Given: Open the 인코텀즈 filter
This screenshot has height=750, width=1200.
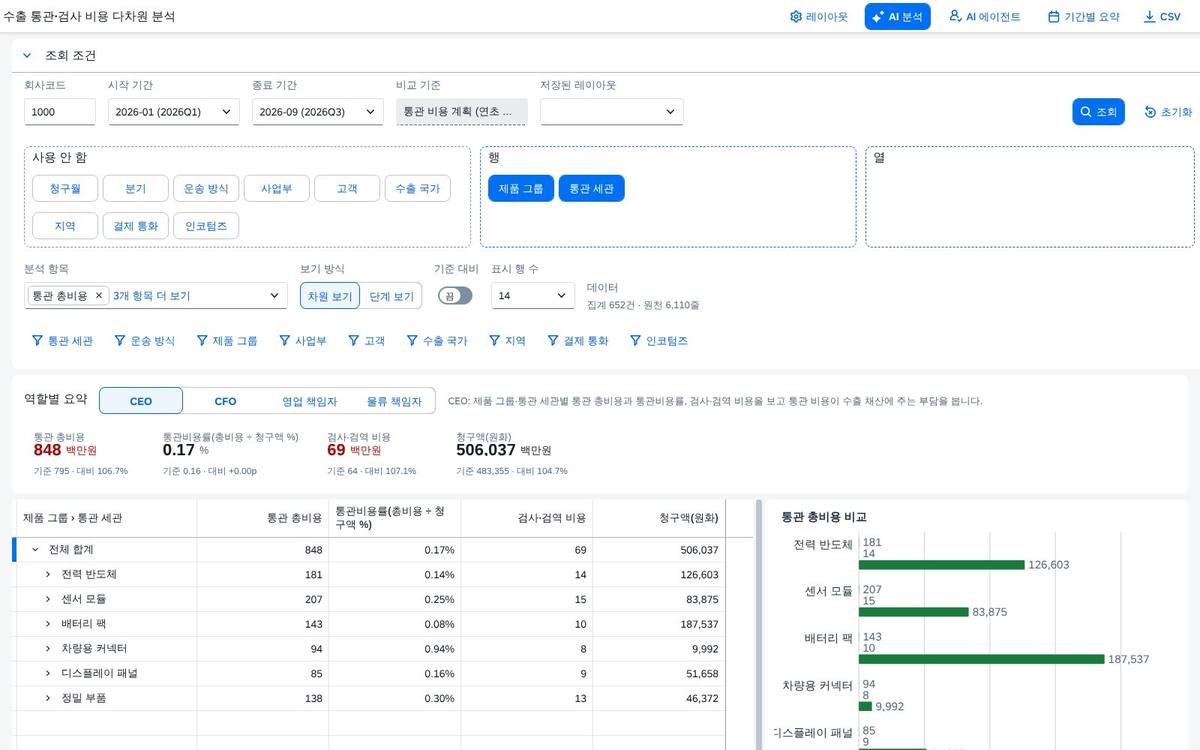Looking at the screenshot, I should click(x=659, y=341).
